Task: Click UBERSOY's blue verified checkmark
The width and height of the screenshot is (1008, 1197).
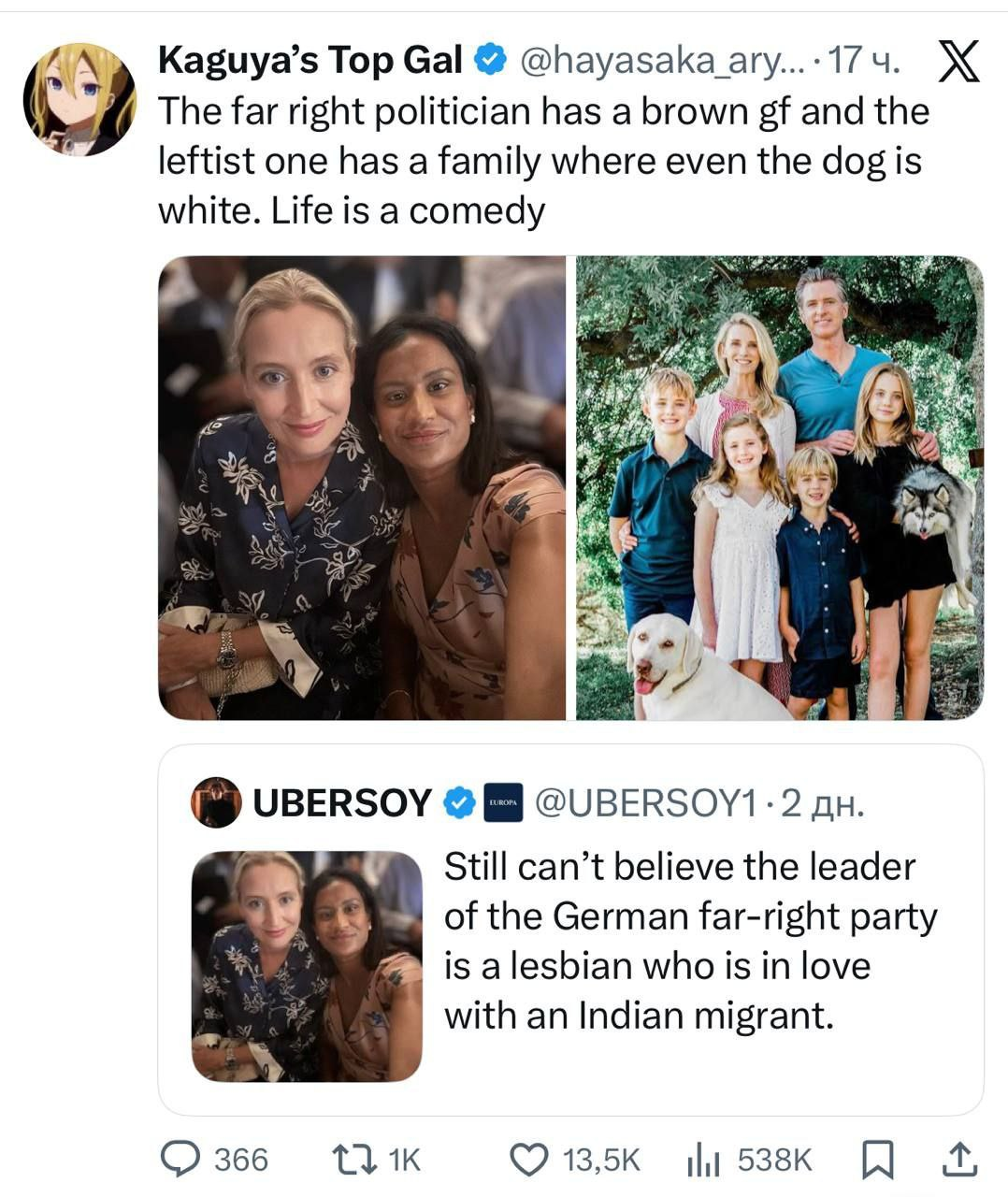Action: coord(458,802)
